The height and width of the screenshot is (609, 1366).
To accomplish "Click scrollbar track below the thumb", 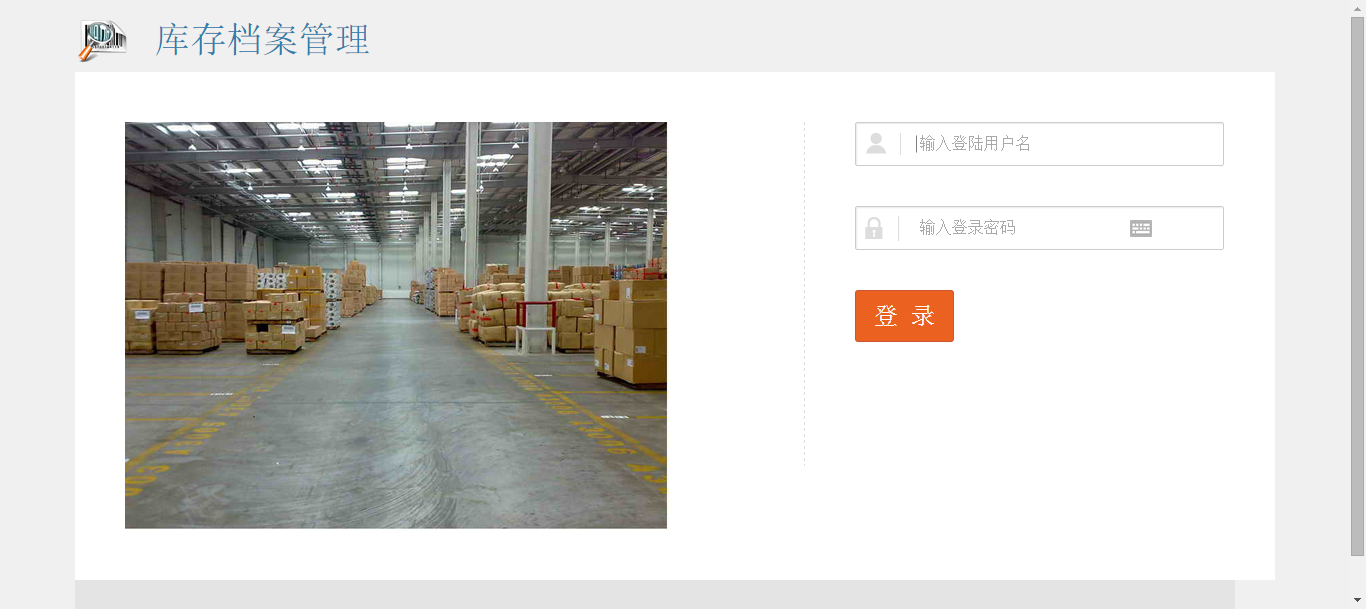I will (1357, 574).
